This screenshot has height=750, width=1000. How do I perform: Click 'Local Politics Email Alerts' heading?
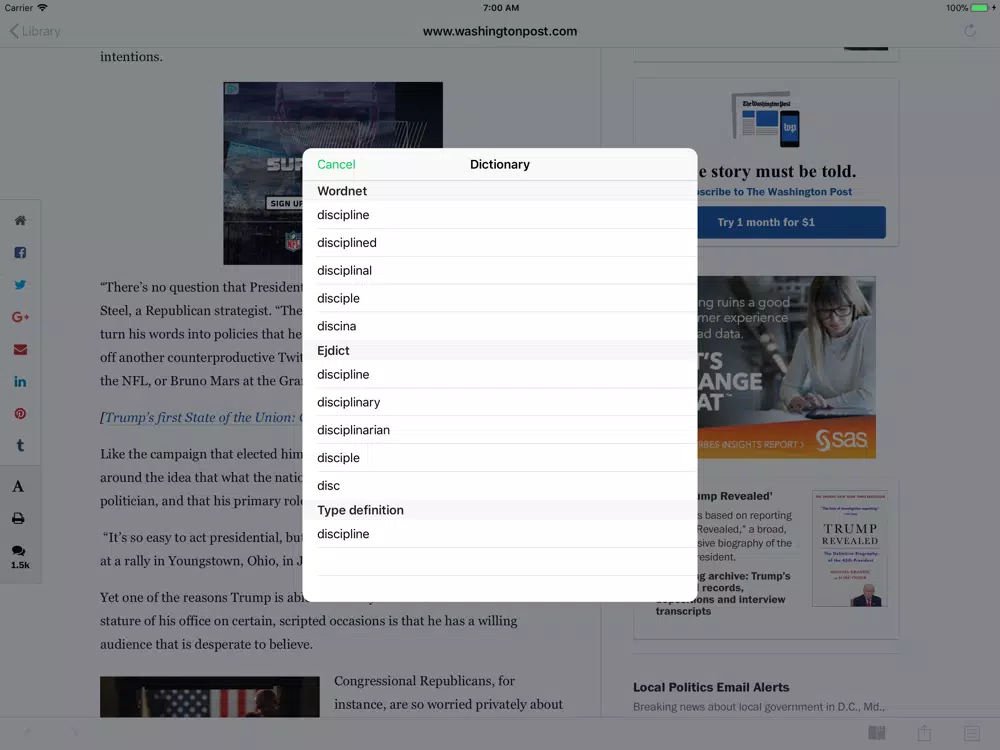coord(711,688)
